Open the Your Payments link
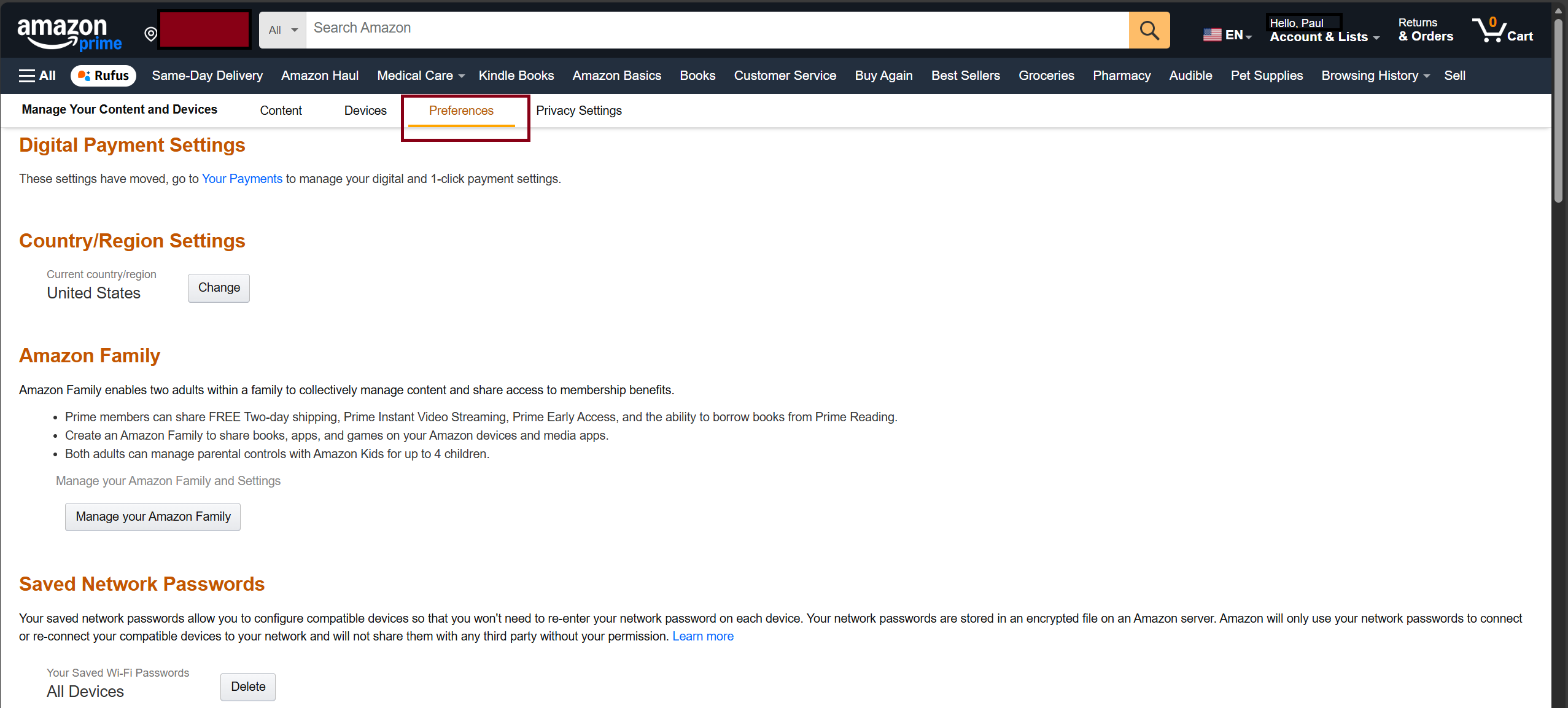The image size is (1568, 708). click(242, 179)
